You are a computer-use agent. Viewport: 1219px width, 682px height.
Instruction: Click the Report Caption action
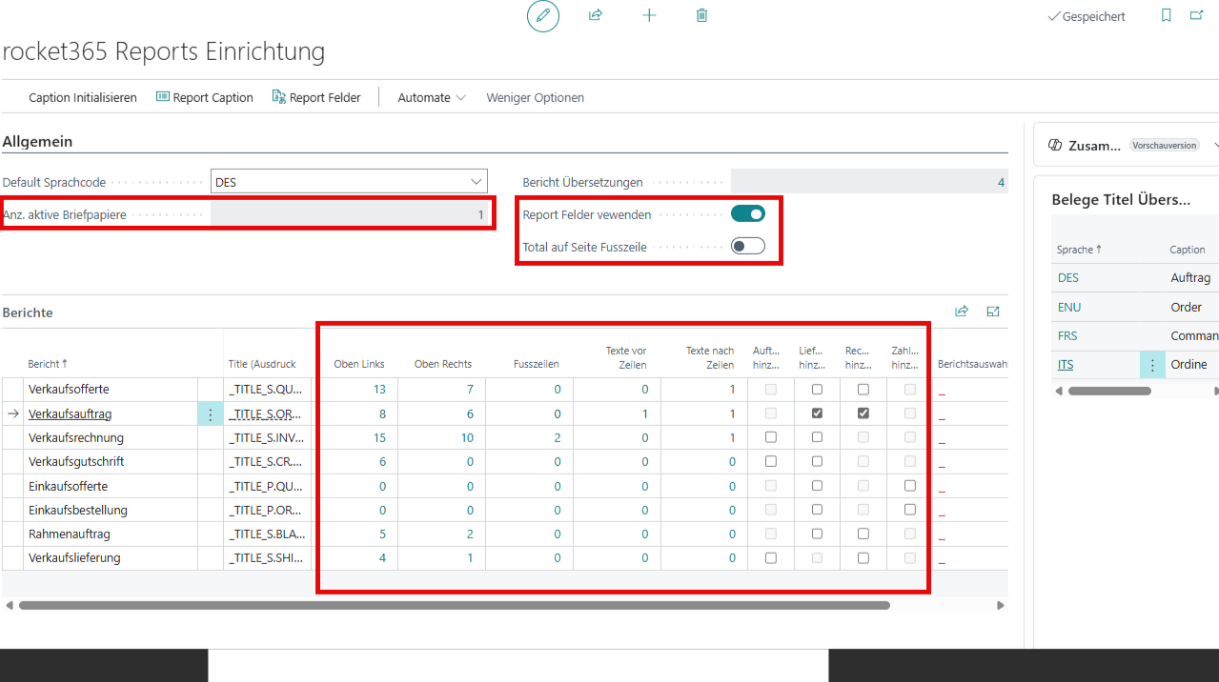point(205,97)
